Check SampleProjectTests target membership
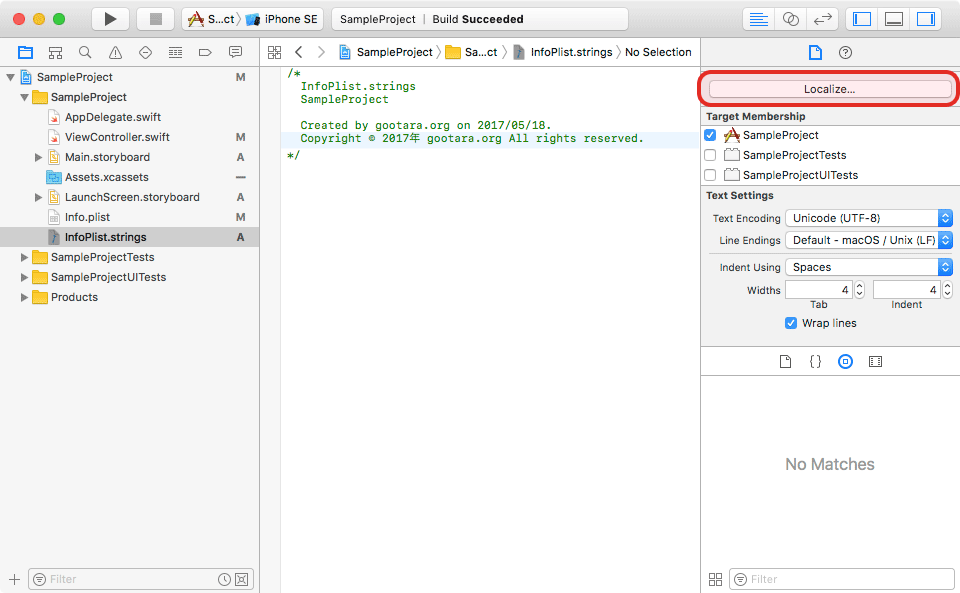This screenshot has width=960, height=593. (x=710, y=155)
